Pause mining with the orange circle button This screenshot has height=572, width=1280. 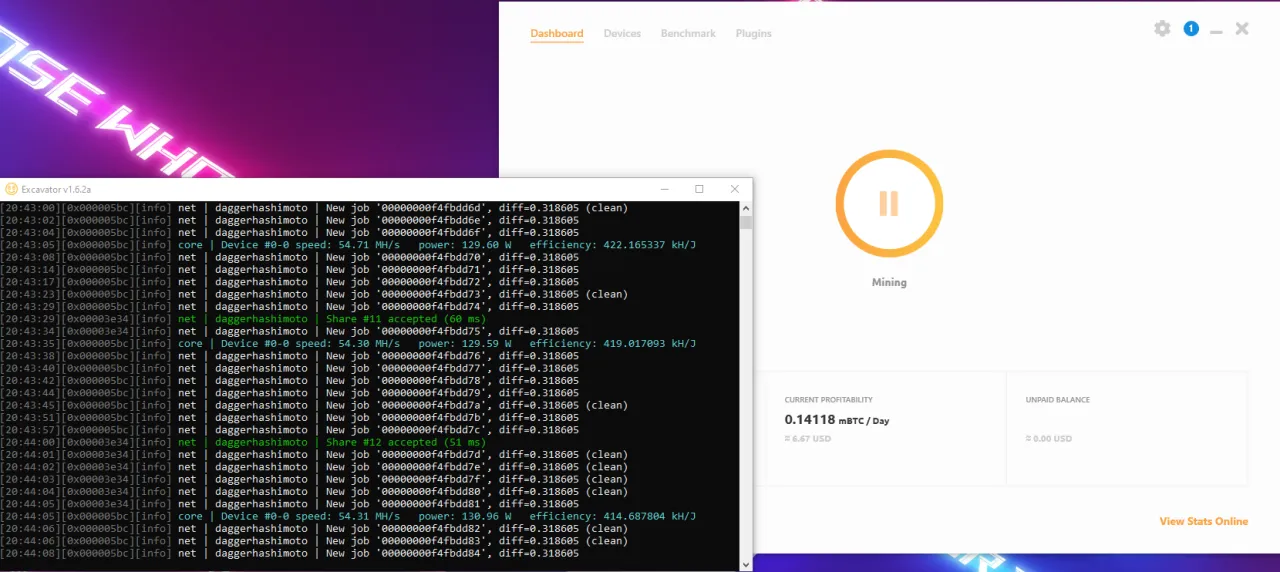tap(888, 203)
